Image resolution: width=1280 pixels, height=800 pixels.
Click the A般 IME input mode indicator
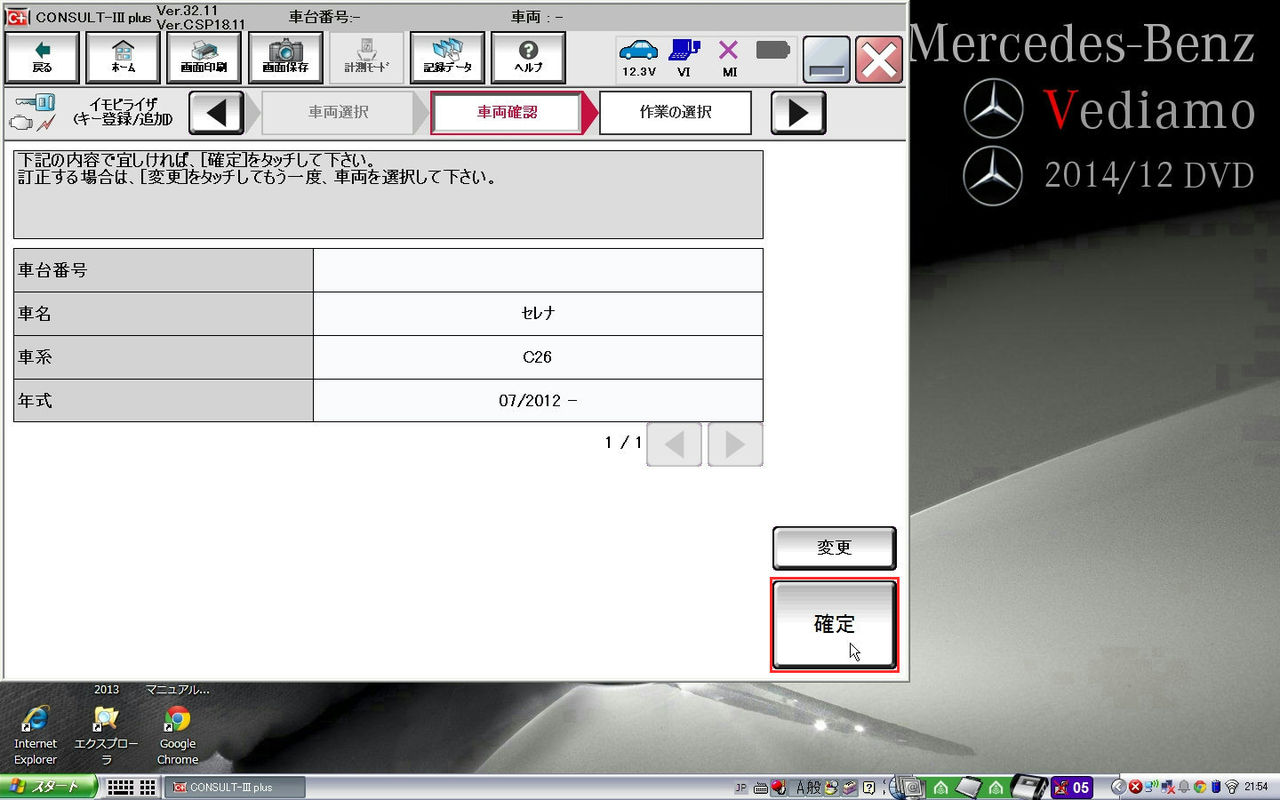pyautogui.click(x=807, y=788)
